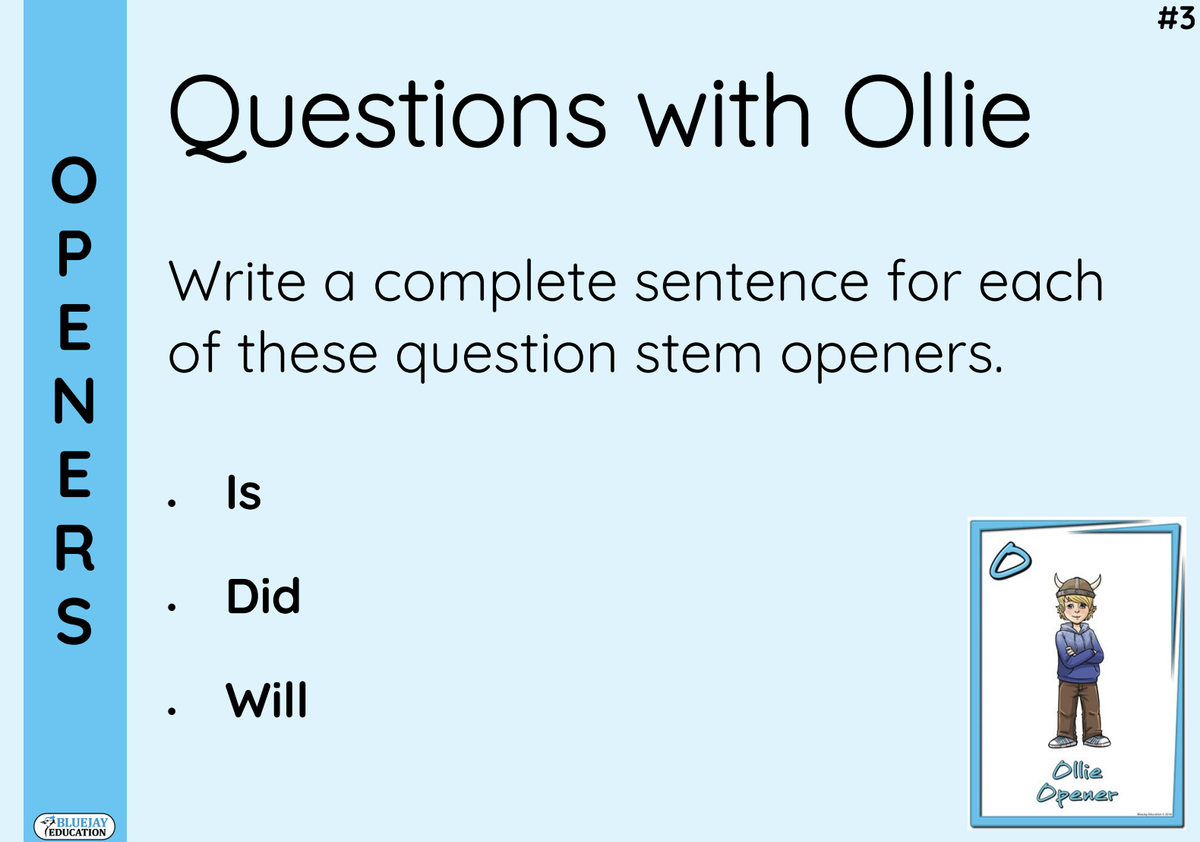Image resolution: width=1200 pixels, height=842 pixels.
Task: Select the slide number #3
Action: (1174, 20)
